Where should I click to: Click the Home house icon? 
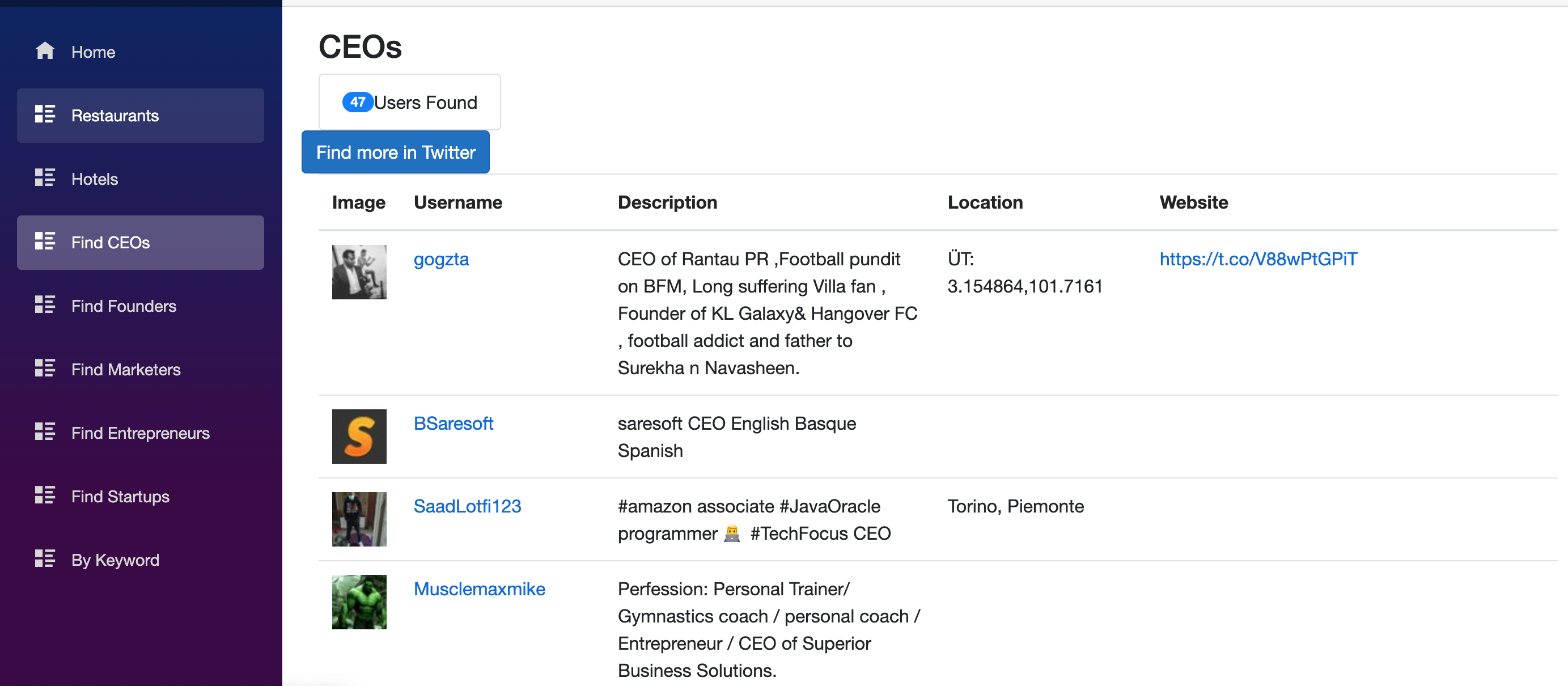pyautogui.click(x=44, y=51)
